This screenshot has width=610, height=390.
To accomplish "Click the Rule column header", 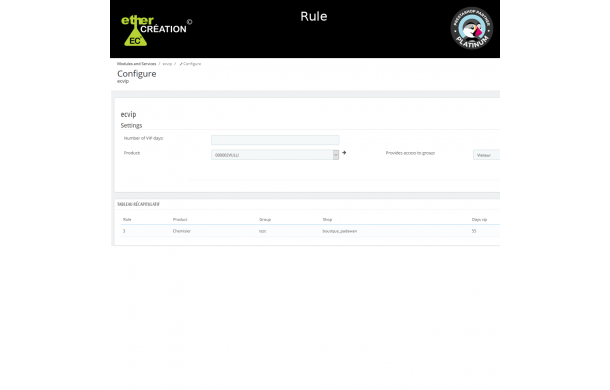I will click(127, 220).
